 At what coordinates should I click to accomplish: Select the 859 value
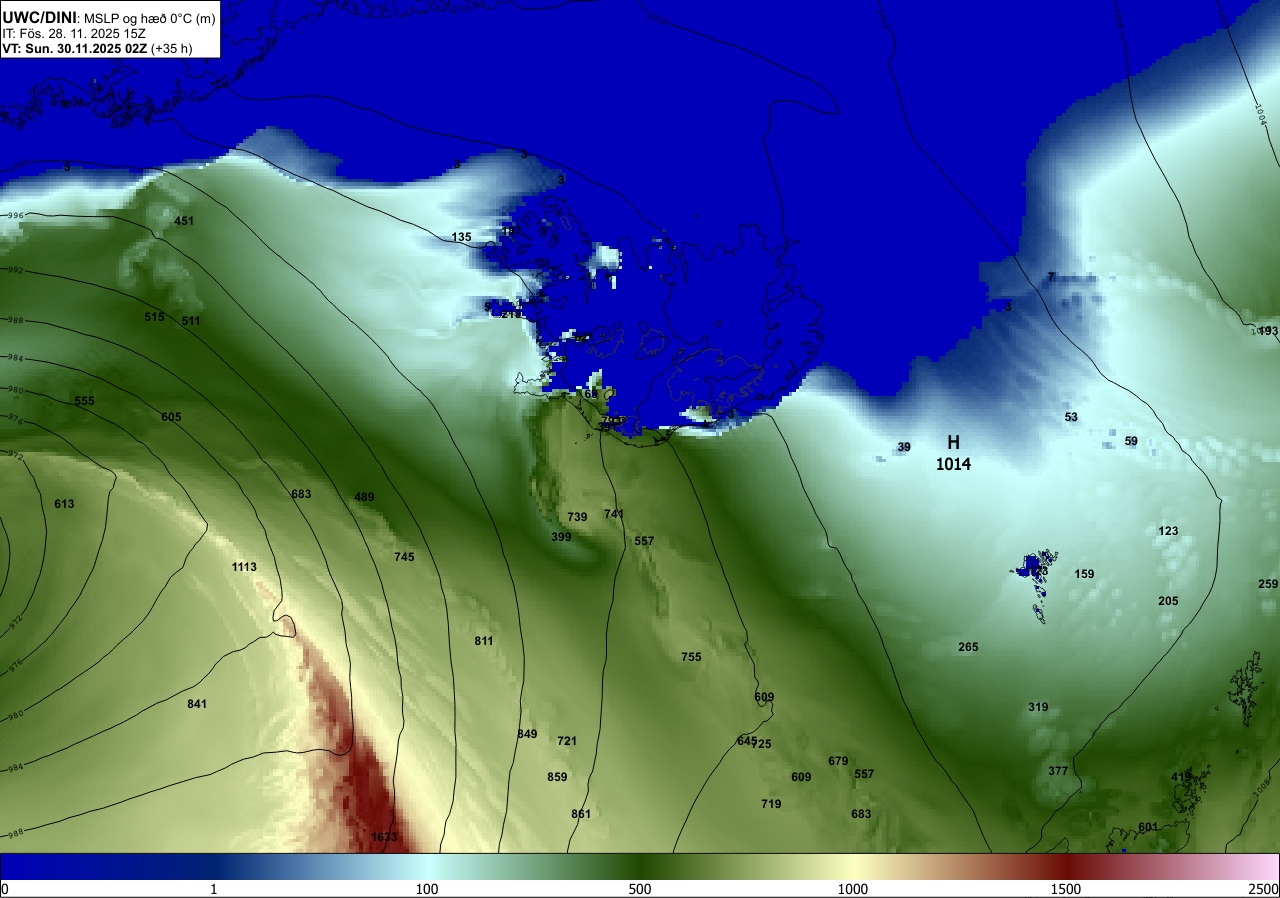(557, 777)
